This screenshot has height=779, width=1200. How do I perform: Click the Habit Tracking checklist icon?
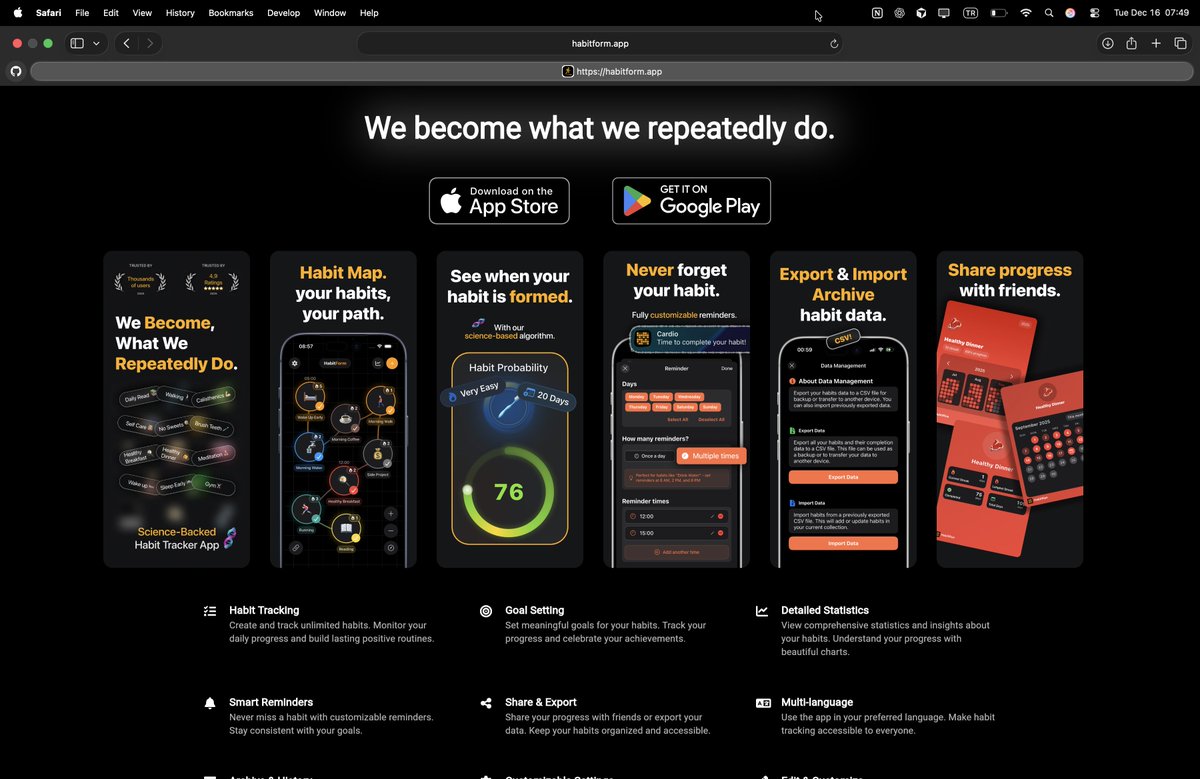click(x=210, y=610)
